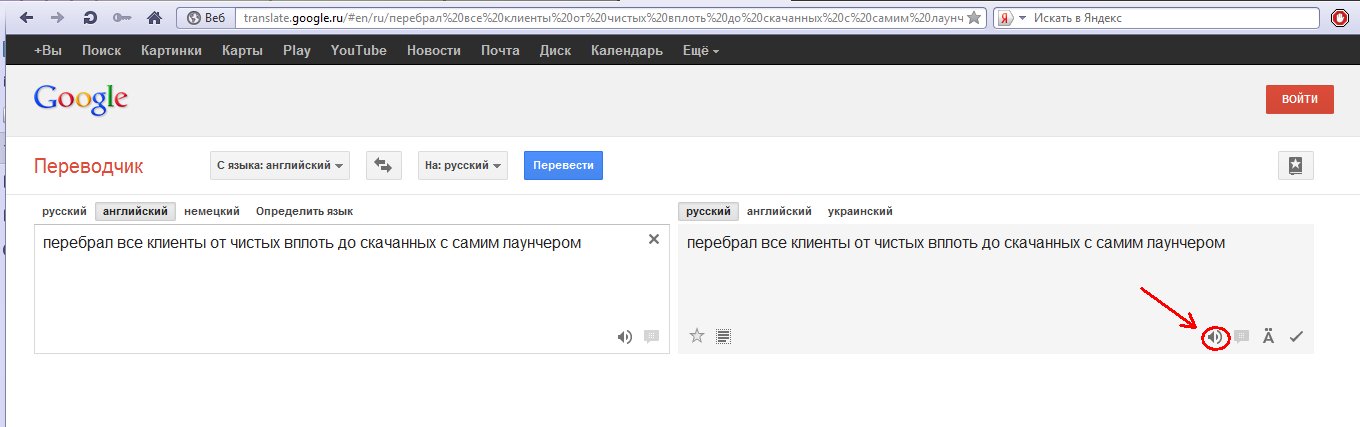
Task: Open Новости in the Google bar
Action: click(x=433, y=51)
